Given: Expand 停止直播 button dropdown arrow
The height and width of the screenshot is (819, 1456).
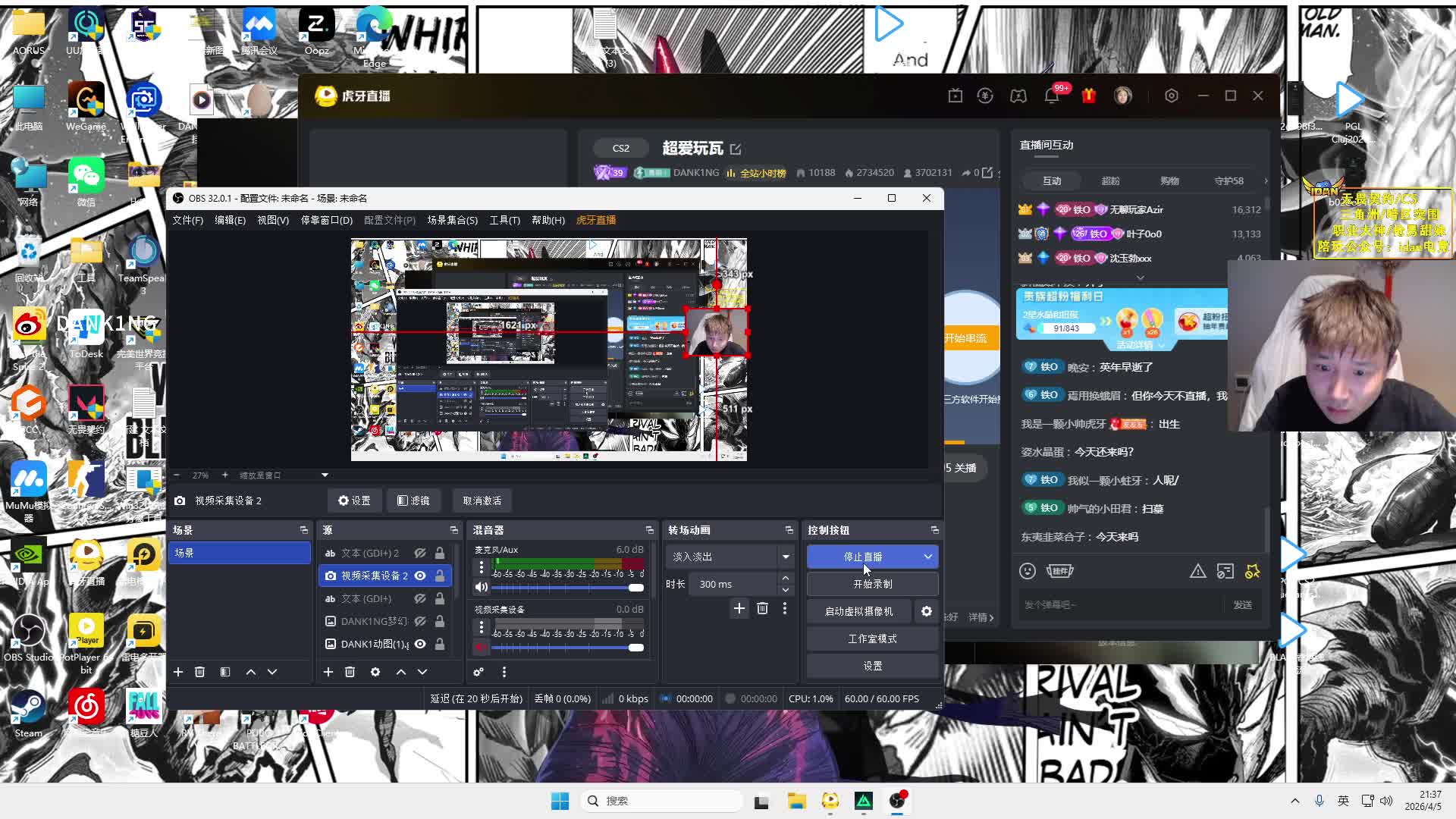Looking at the screenshot, I should [928, 557].
